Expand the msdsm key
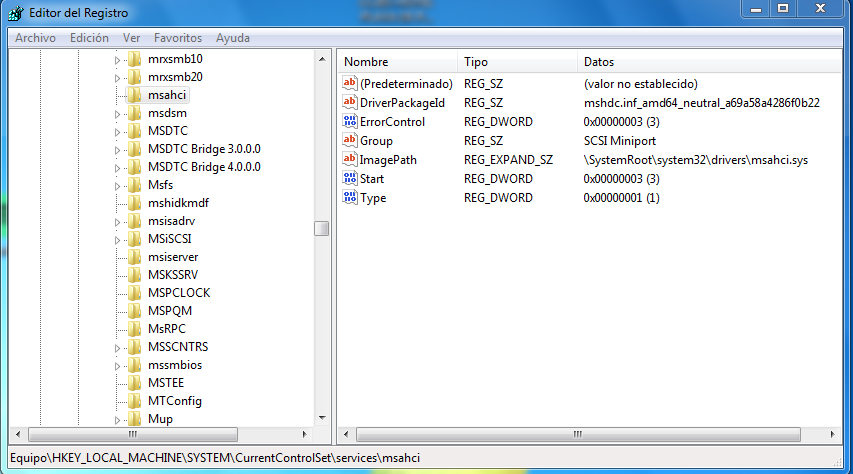 117,114
